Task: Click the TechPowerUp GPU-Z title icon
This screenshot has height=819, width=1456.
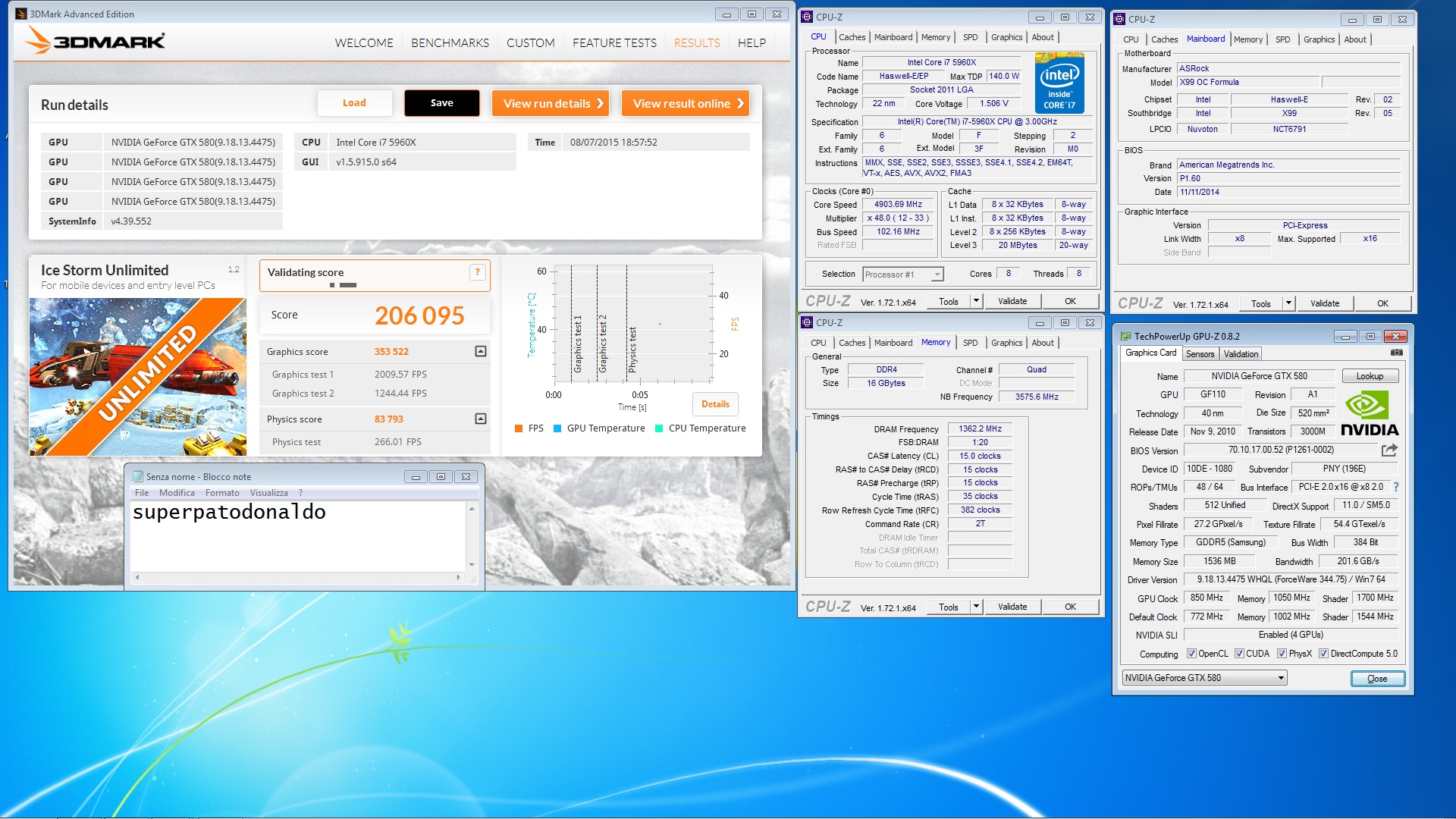Action: [x=1125, y=336]
